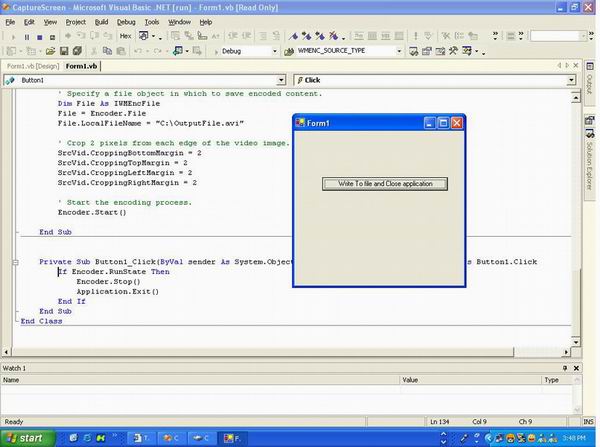The width and height of the screenshot is (600, 447).
Task: Click the Break All pause debug icon
Action: (26, 37)
